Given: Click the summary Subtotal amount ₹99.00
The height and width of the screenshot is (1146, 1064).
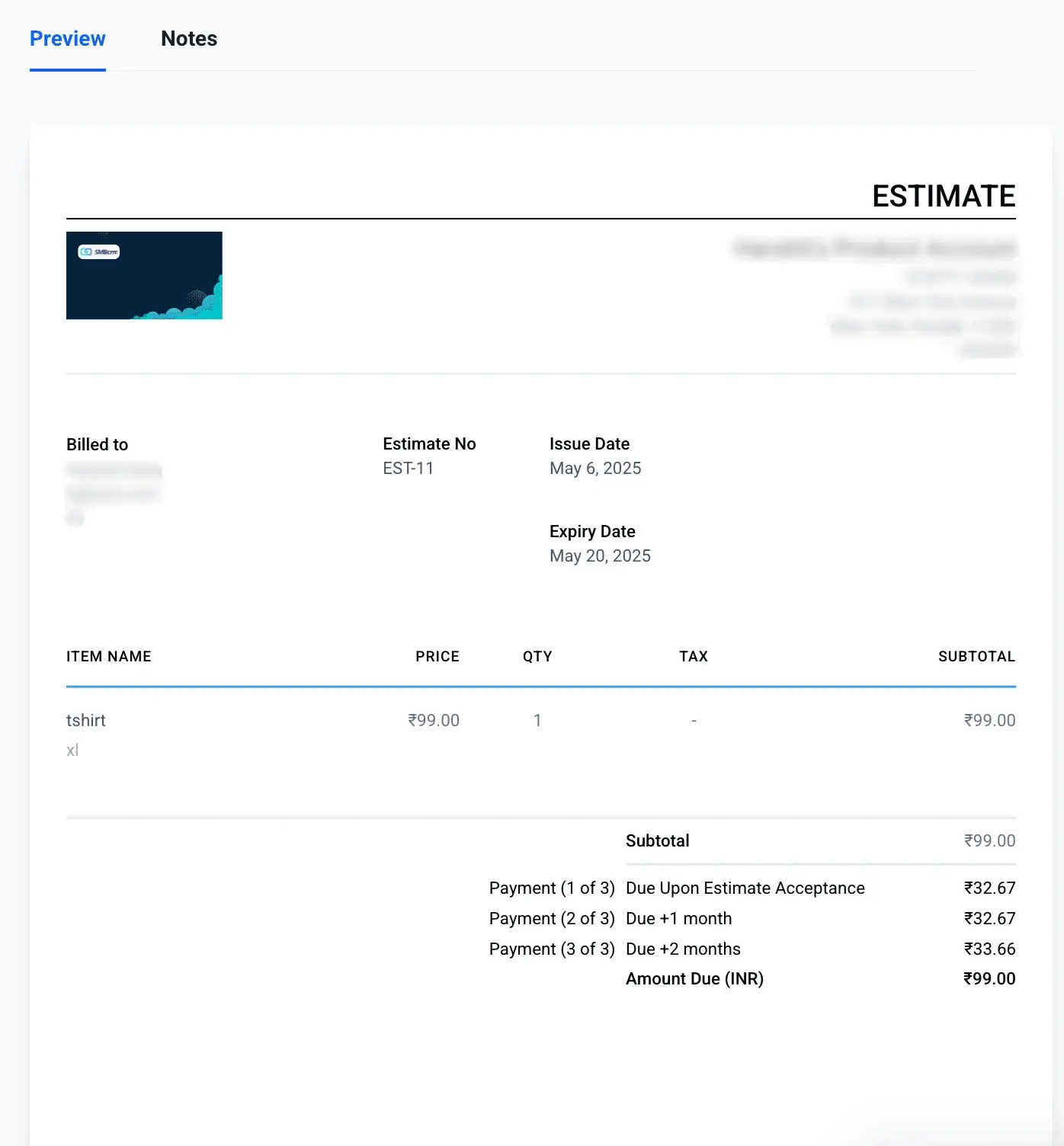Looking at the screenshot, I should pyautogui.click(x=989, y=840).
